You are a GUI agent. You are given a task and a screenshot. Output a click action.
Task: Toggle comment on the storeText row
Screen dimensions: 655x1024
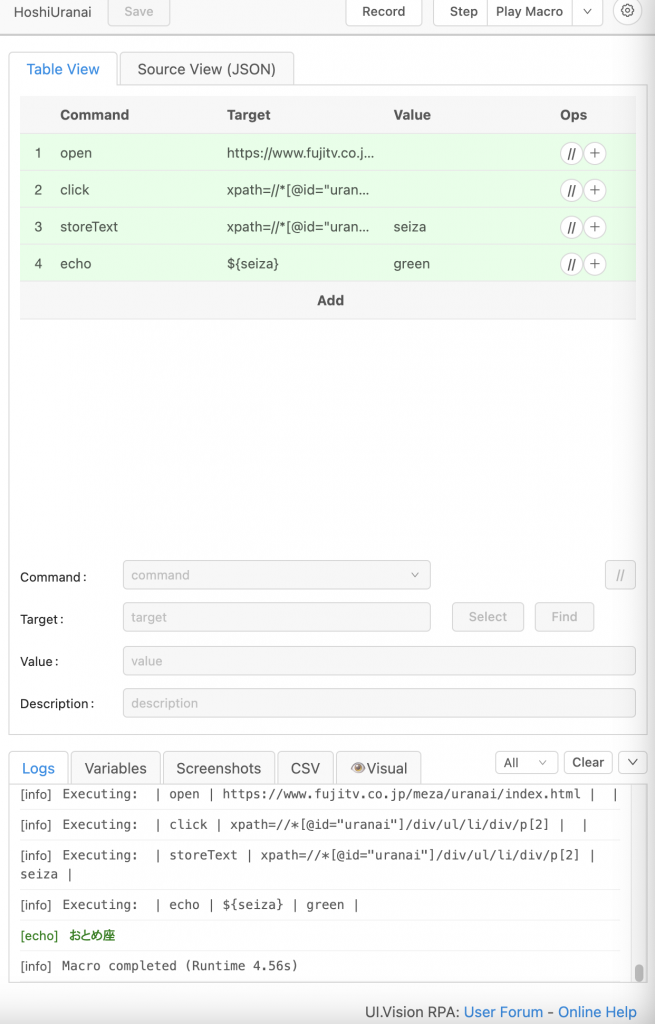point(571,227)
